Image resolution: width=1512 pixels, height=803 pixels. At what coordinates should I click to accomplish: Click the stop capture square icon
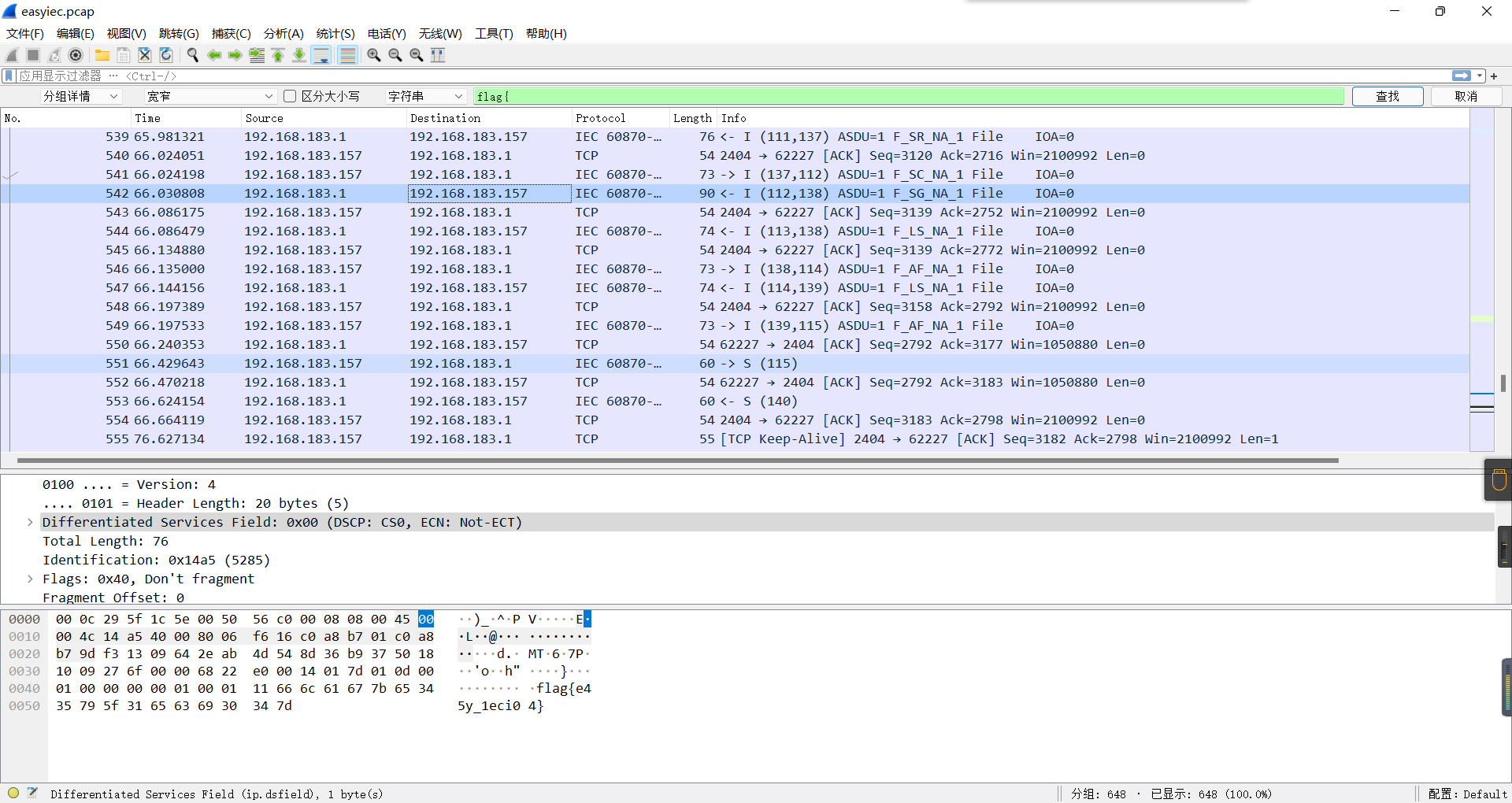33,55
